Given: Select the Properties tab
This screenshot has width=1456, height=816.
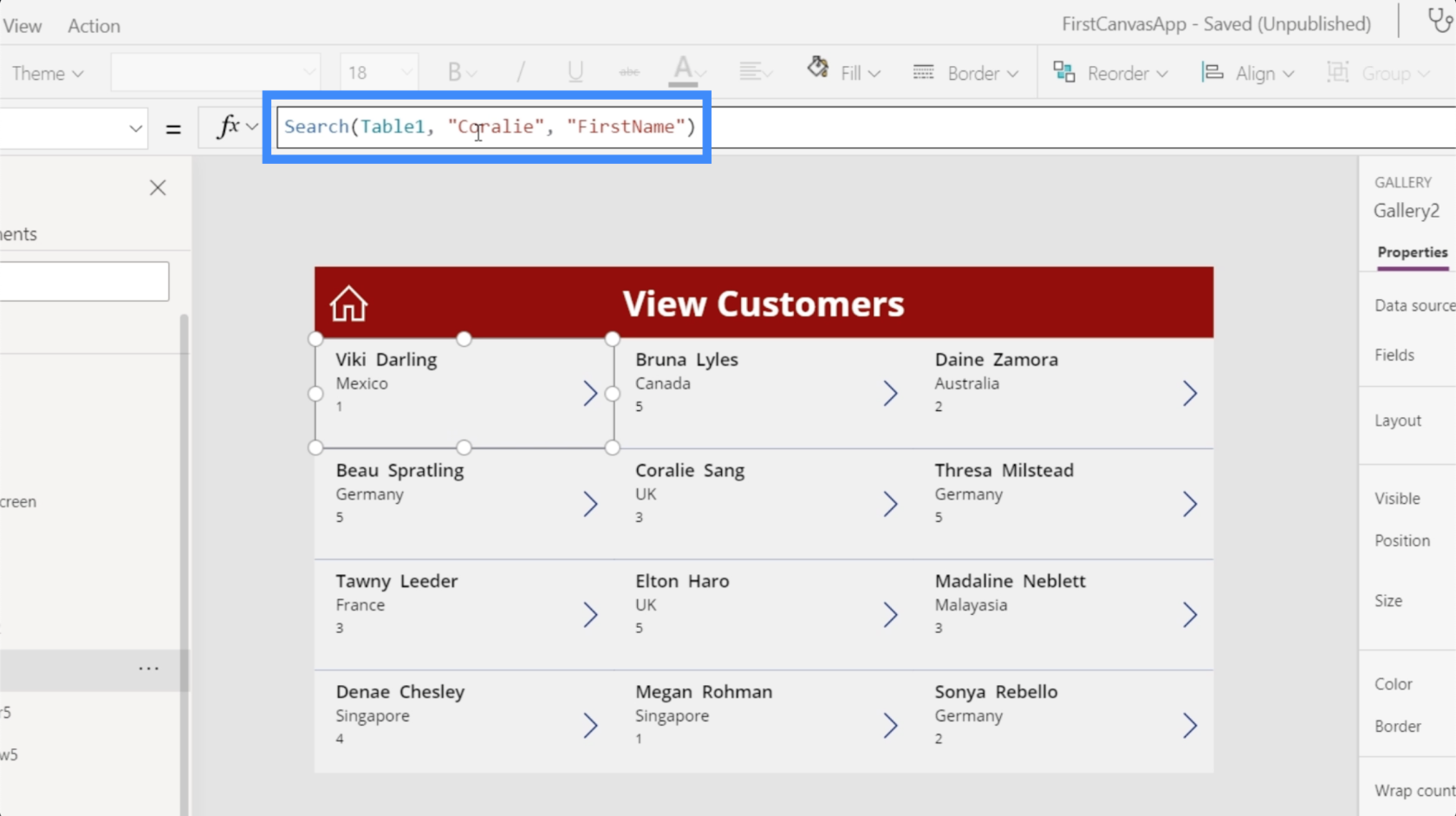Looking at the screenshot, I should 1412,252.
